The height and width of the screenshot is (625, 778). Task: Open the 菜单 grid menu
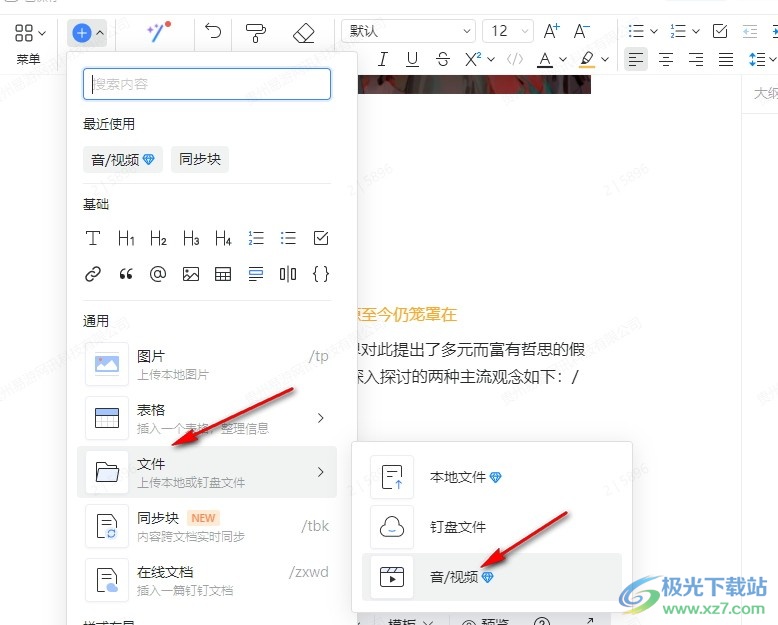(x=29, y=43)
